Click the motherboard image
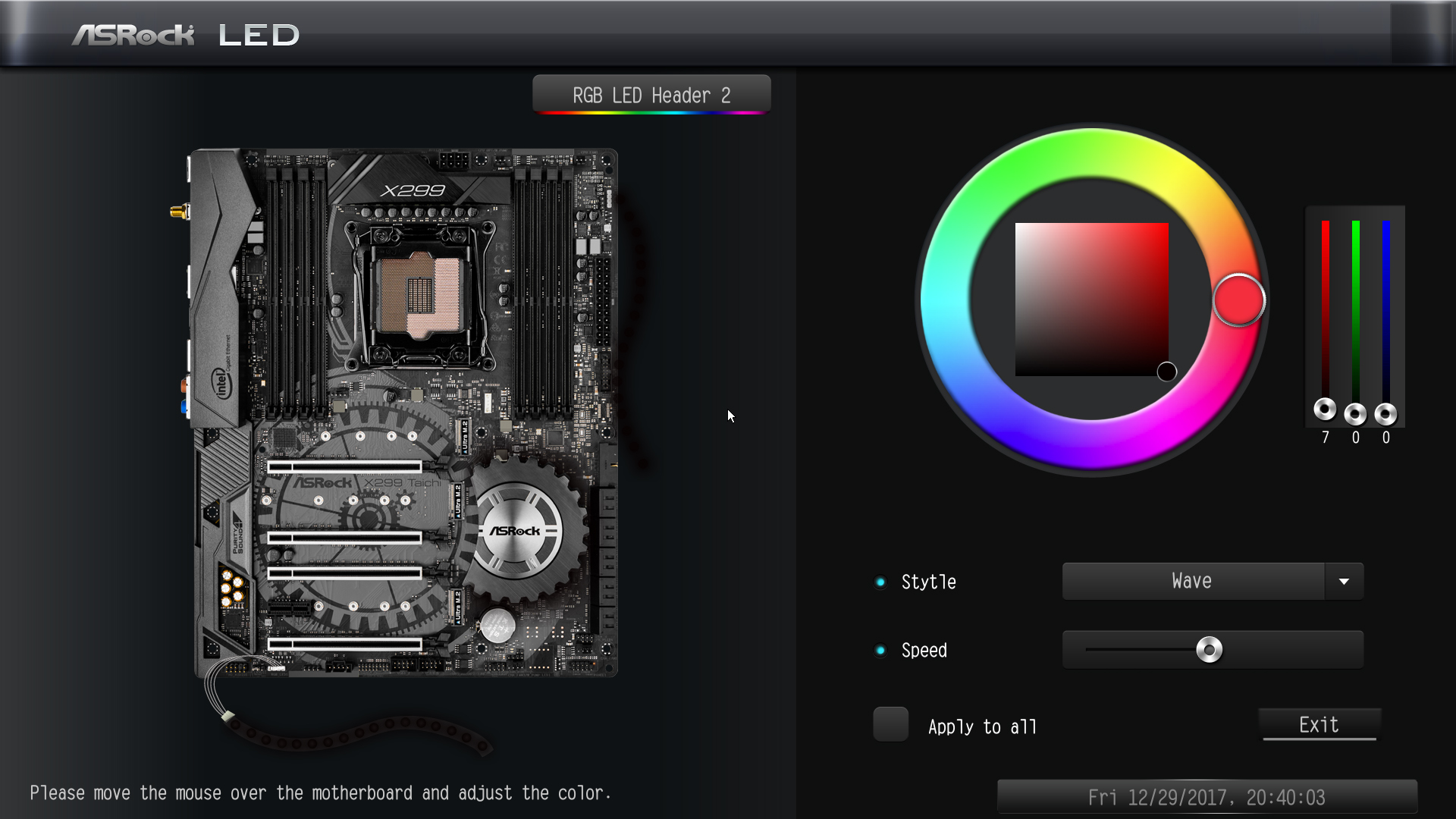Image resolution: width=1456 pixels, height=819 pixels. 403,413
